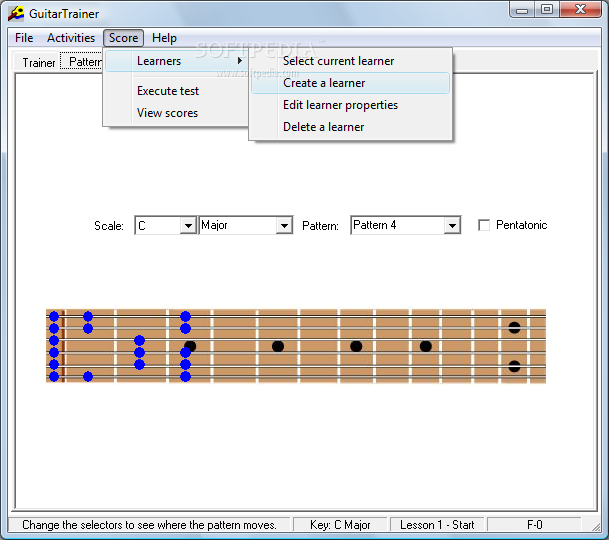Choose View scores from Score menu
Image resolution: width=609 pixels, height=540 pixels.
click(167, 113)
